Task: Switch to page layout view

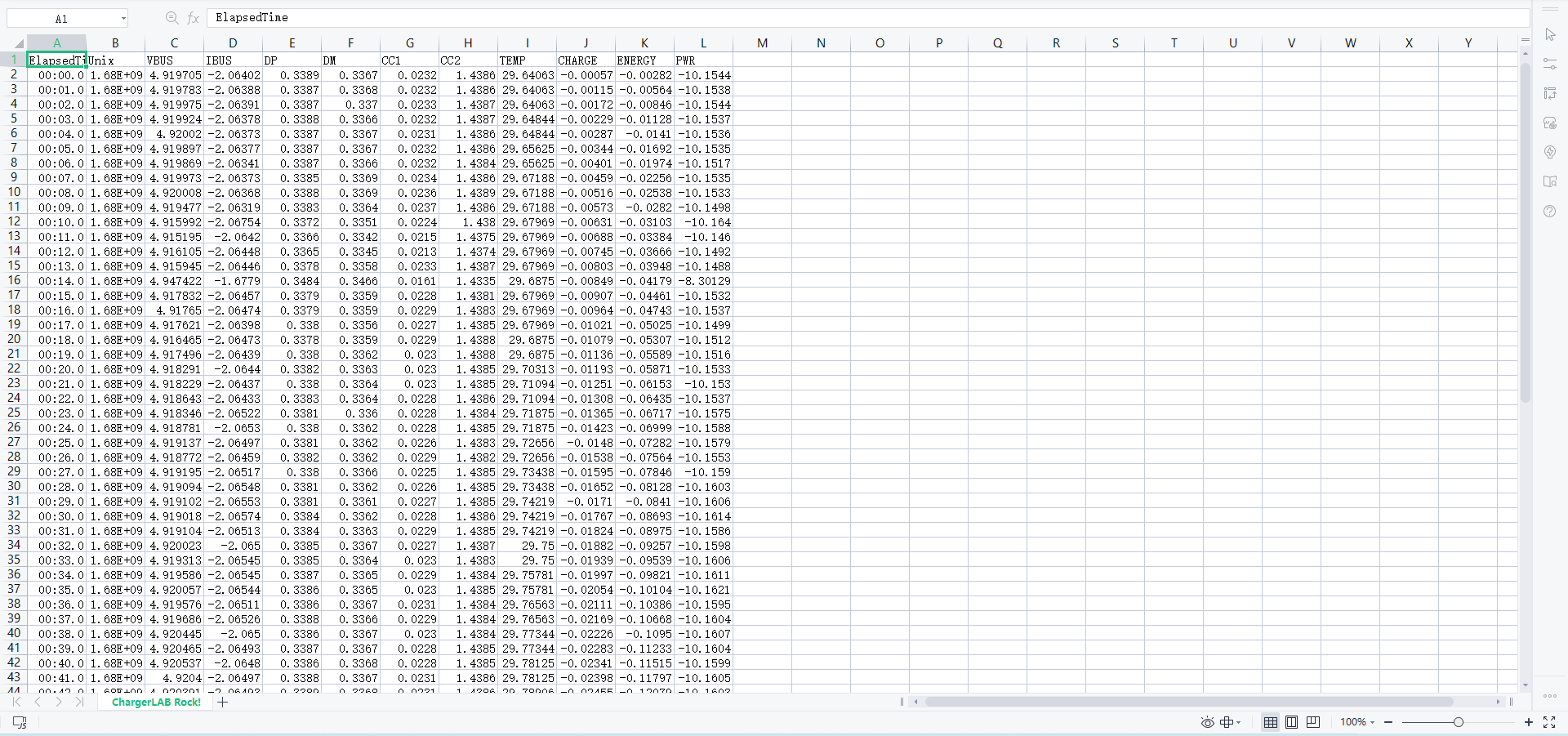Action: (1291, 722)
